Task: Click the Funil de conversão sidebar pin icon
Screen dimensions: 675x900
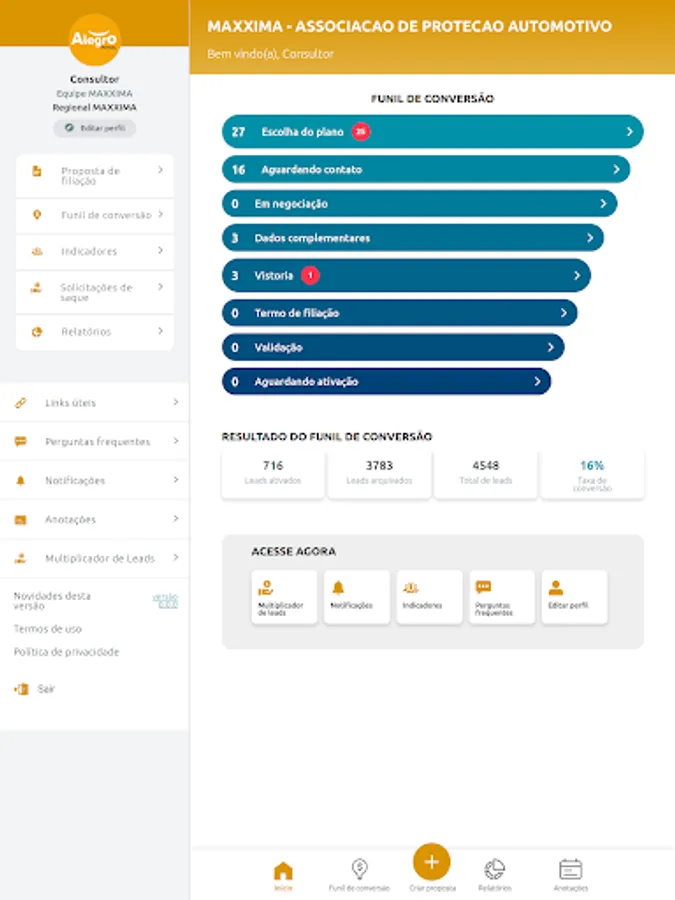Action: [37, 215]
